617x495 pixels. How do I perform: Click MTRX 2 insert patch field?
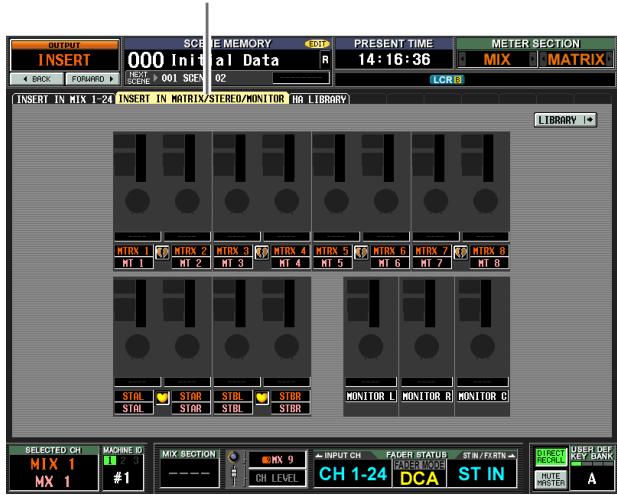point(187,236)
